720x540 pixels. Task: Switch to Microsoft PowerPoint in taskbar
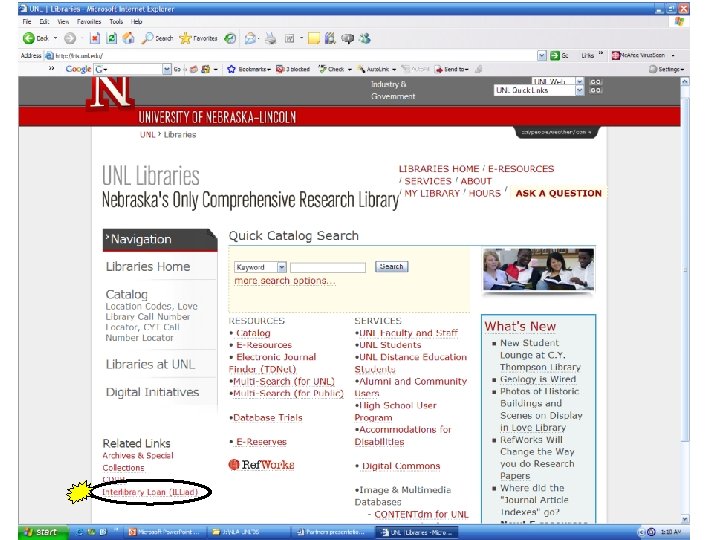(164, 532)
